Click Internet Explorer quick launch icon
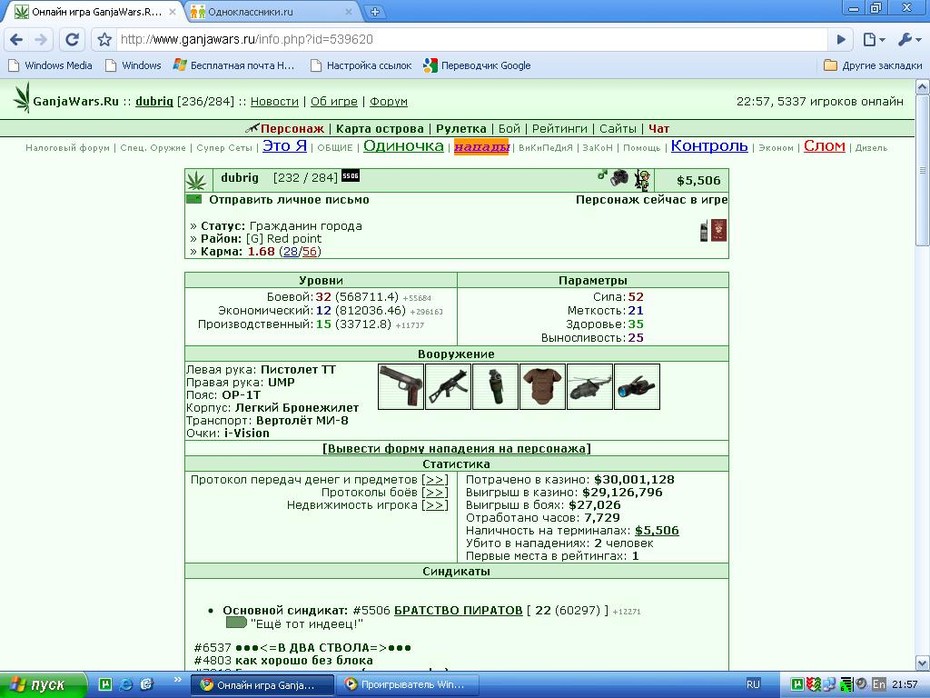The image size is (930, 698). pyautogui.click(x=126, y=684)
